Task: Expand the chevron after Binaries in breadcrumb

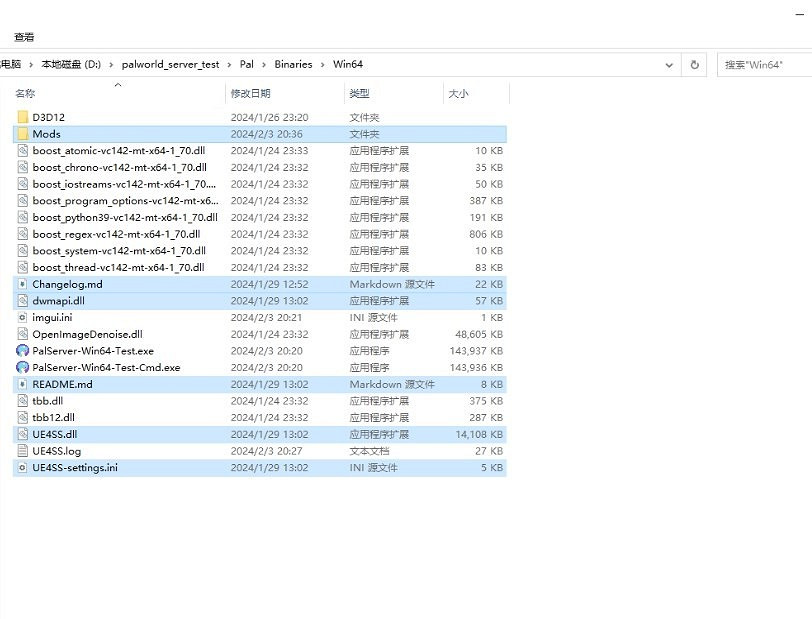Action: (x=322, y=65)
